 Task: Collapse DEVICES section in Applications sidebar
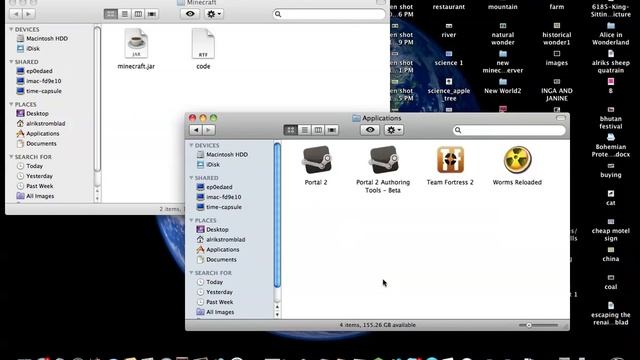click(x=191, y=145)
